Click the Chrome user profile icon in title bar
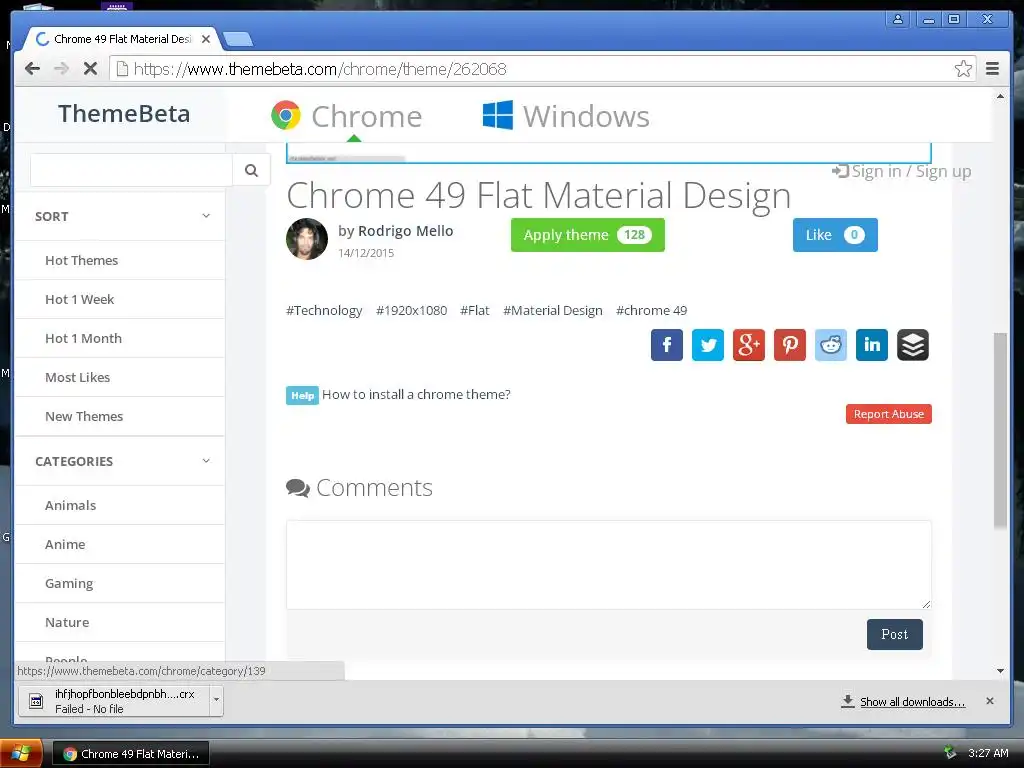 (x=898, y=19)
